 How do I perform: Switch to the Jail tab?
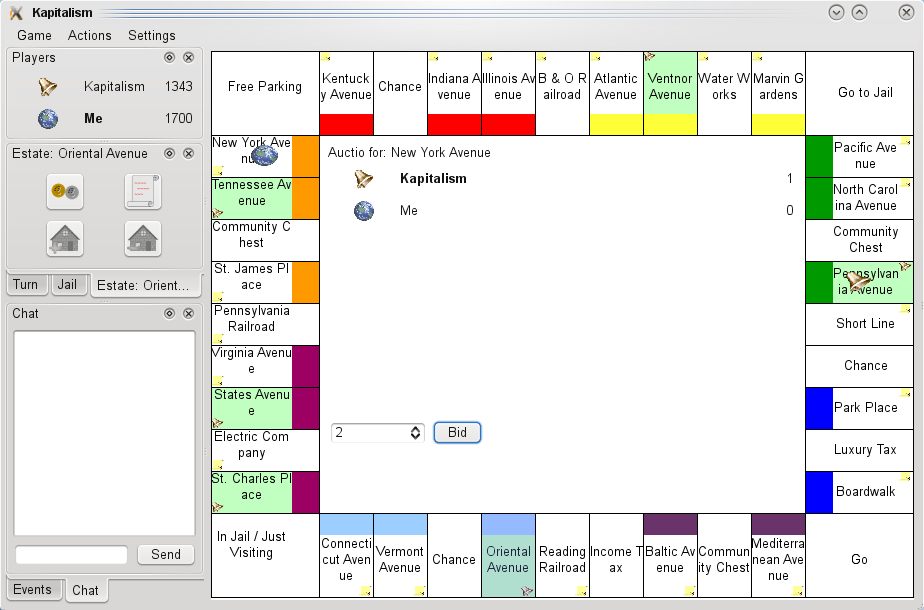coord(67,284)
